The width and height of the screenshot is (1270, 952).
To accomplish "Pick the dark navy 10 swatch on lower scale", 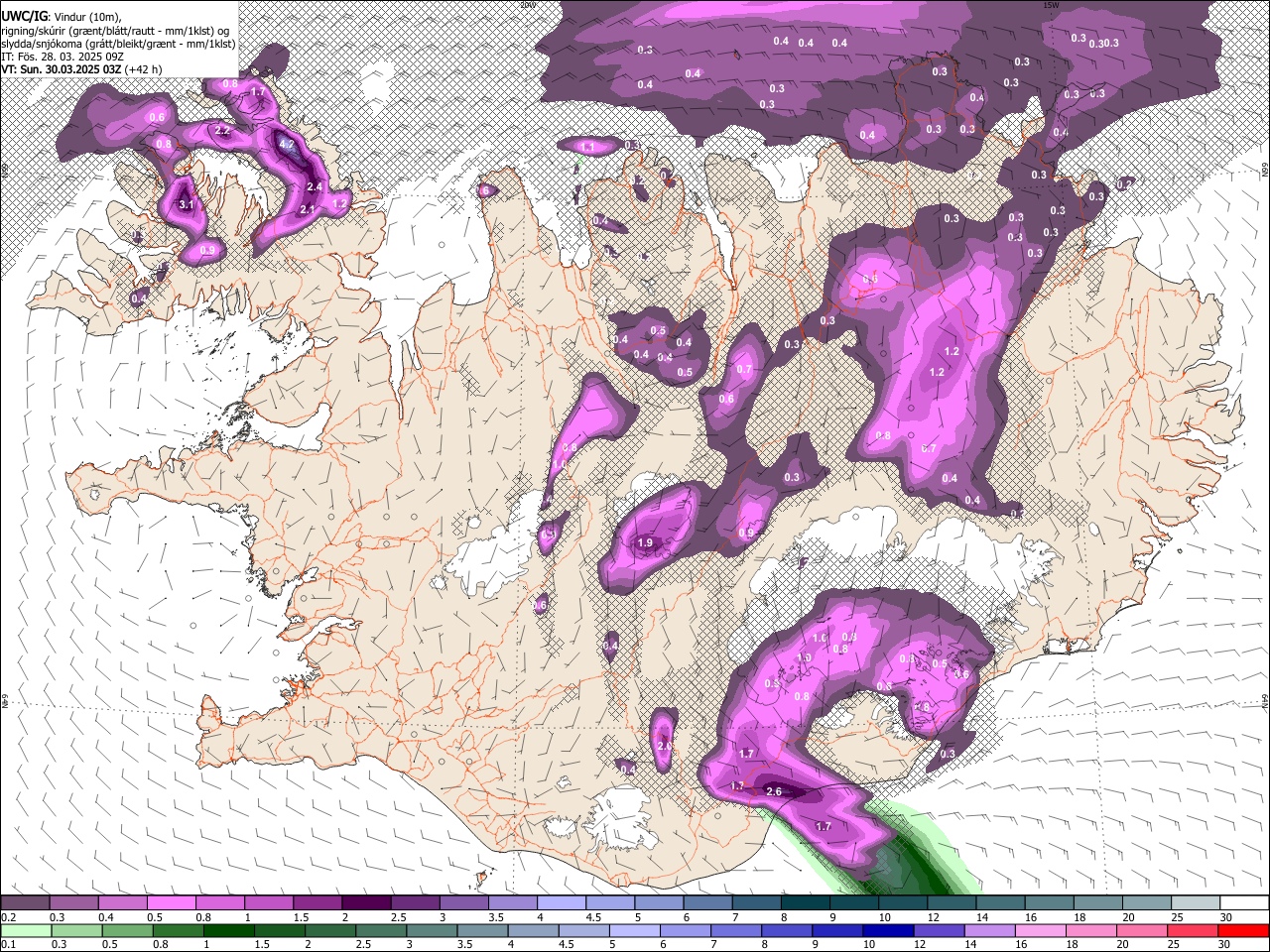I will 889,930.
